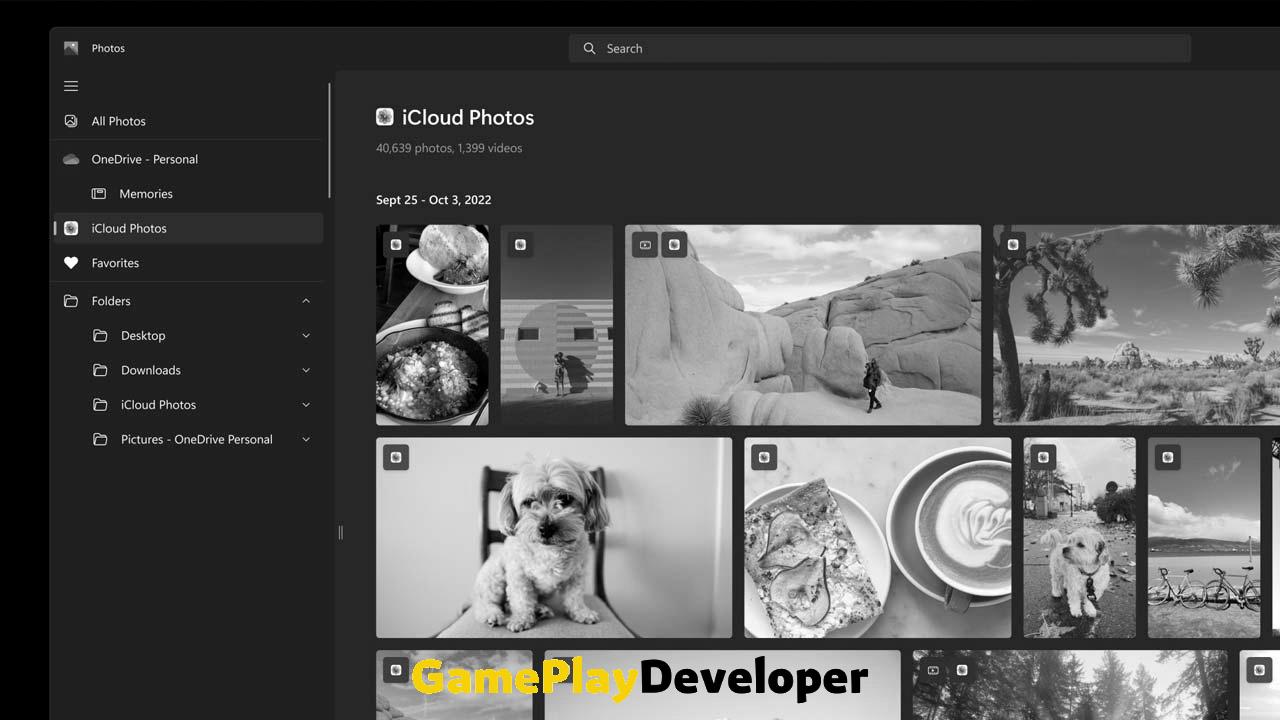Click video badge on foggy forest thumbnail
The height and width of the screenshot is (720, 1280).
(x=933, y=671)
